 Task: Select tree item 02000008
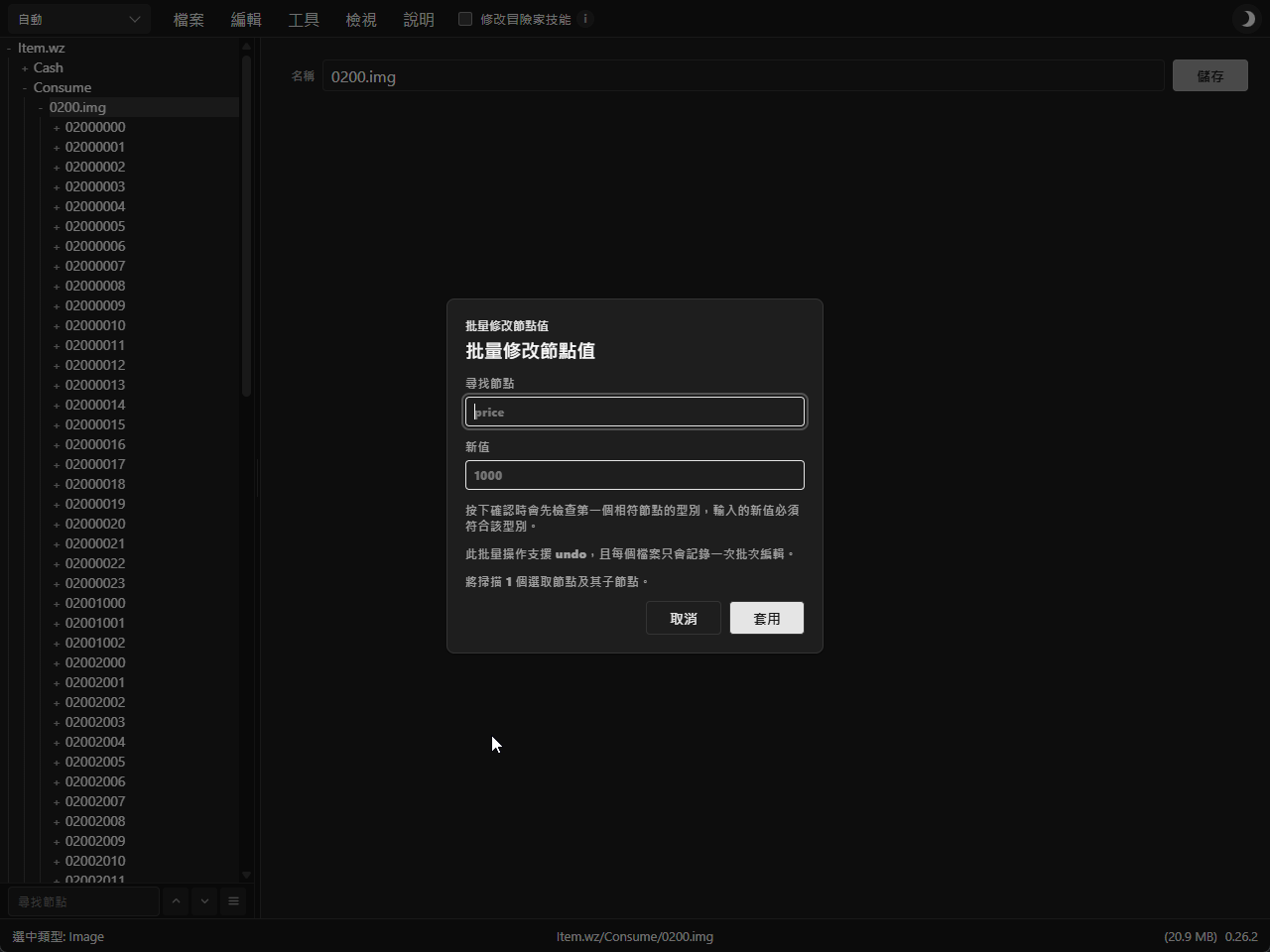pos(95,286)
